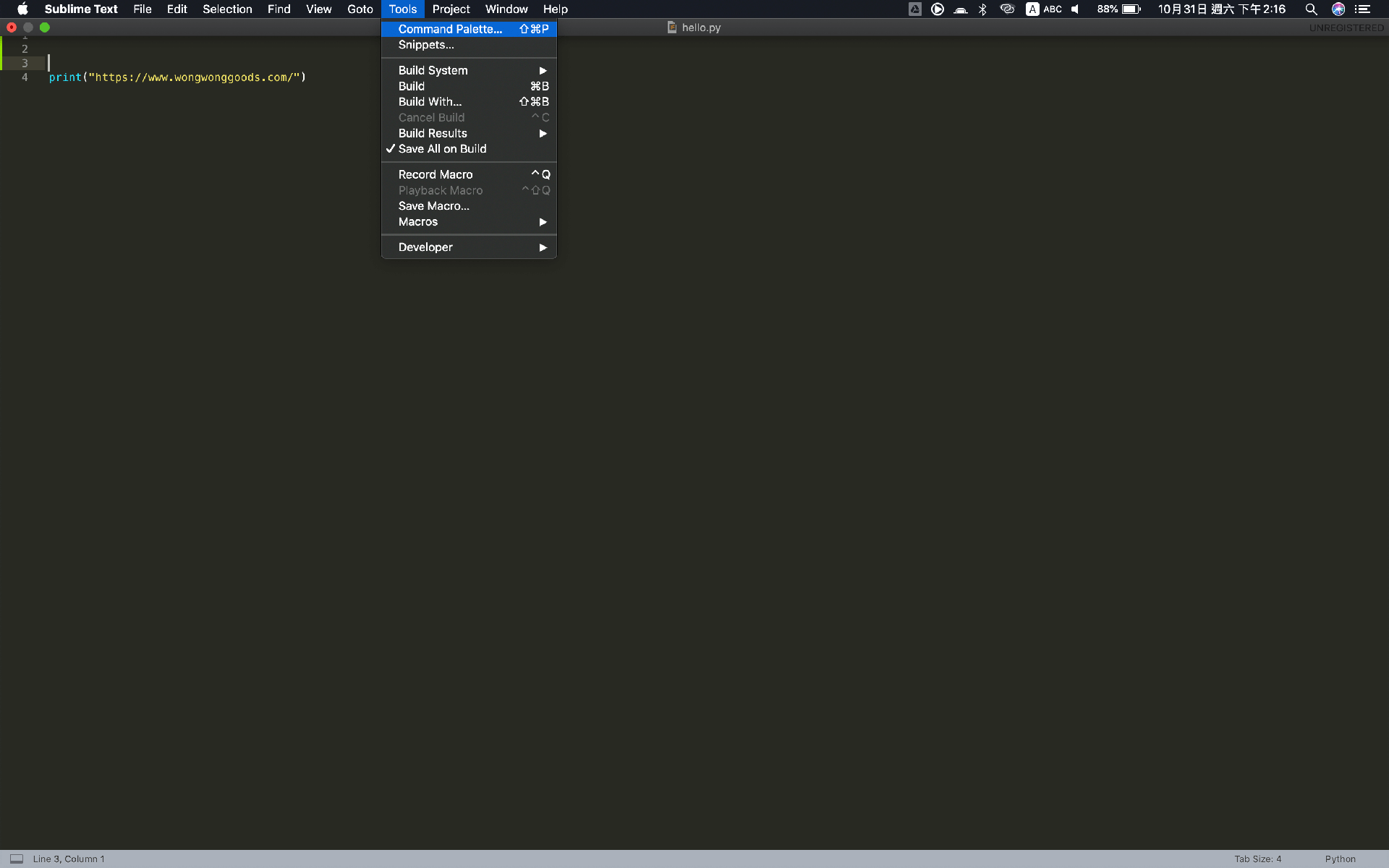Screen dimensions: 1389x868
Task: Click Python syntax selector in status bar
Action: [x=1340, y=859]
